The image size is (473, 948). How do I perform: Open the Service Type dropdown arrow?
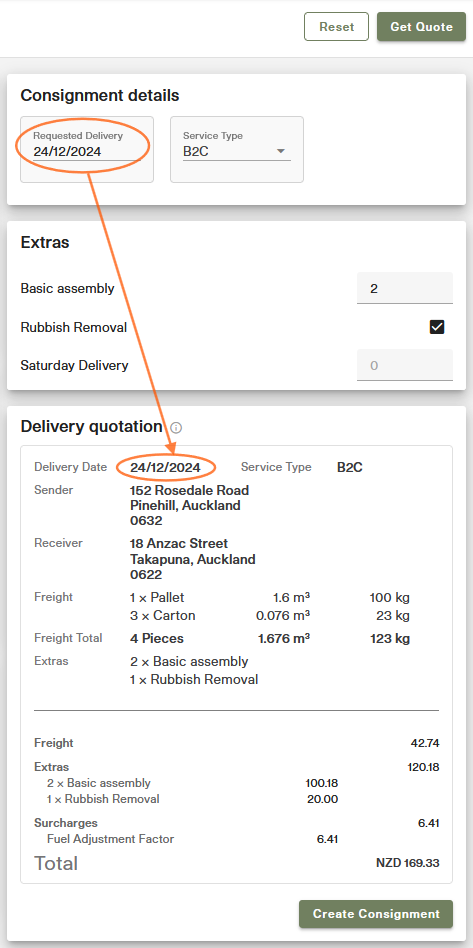[x=281, y=151]
